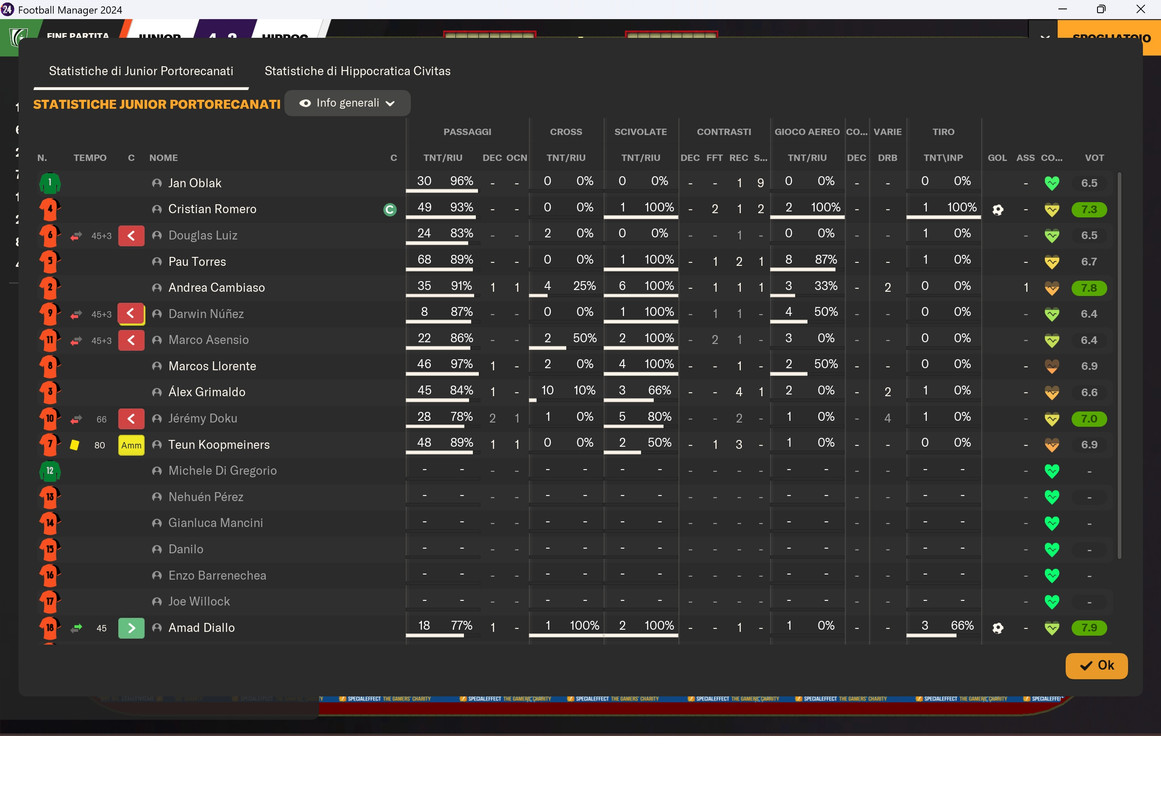Click Marcos Llorente's orange condition heart icon
1161x800 pixels.
pyautogui.click(x=1051, y=366)
